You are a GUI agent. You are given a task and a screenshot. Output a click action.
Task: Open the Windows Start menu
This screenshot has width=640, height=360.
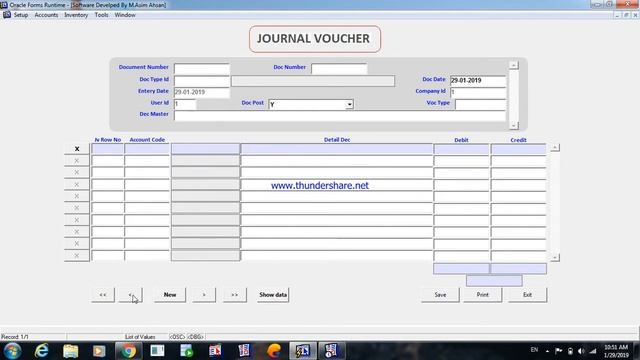(12, 351)
